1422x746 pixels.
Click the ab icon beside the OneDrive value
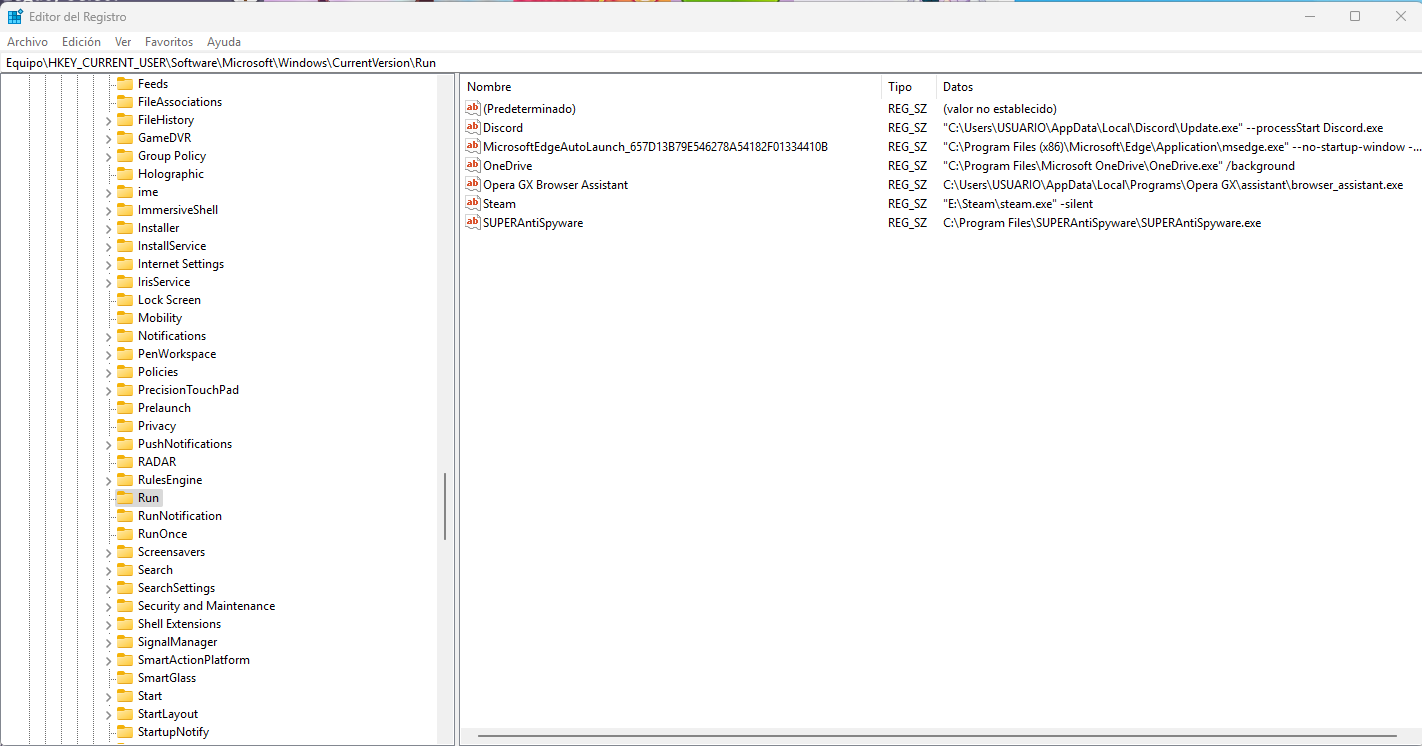[x=472, y=165]
